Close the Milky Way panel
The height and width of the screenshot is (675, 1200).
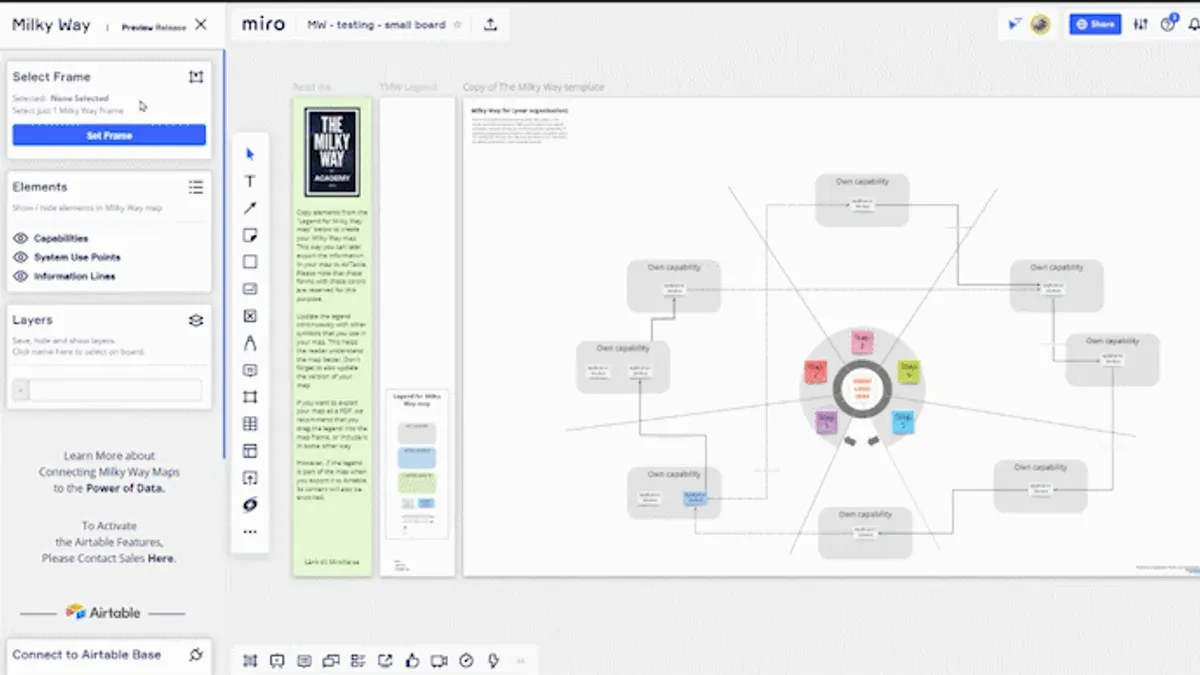(201, 25)
